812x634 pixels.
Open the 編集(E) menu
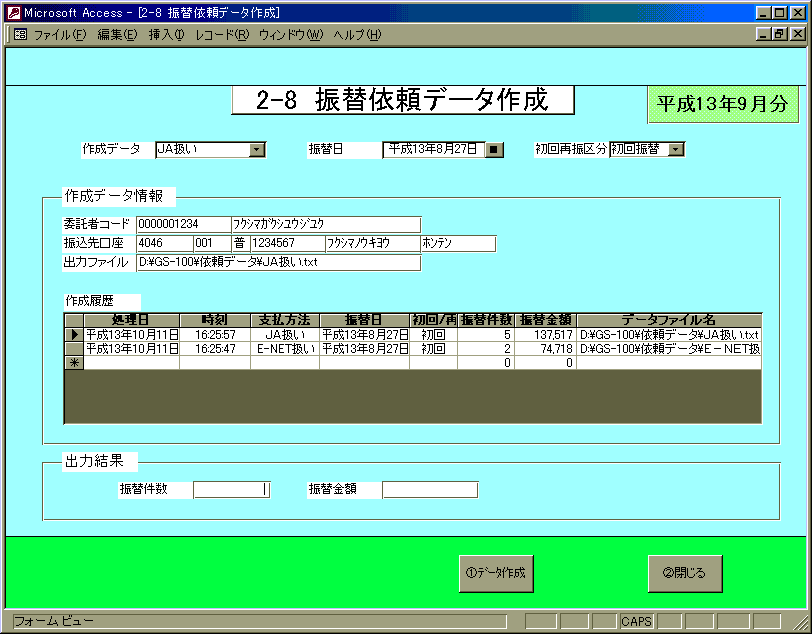point(117,35)
